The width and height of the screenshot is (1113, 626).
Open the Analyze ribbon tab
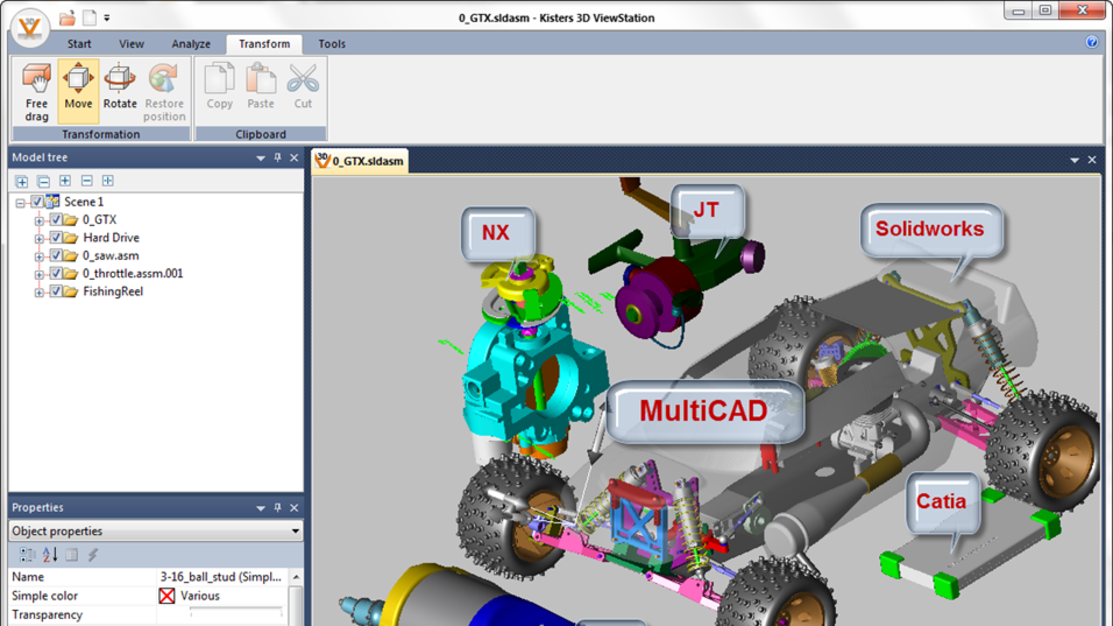click(191, 44)
